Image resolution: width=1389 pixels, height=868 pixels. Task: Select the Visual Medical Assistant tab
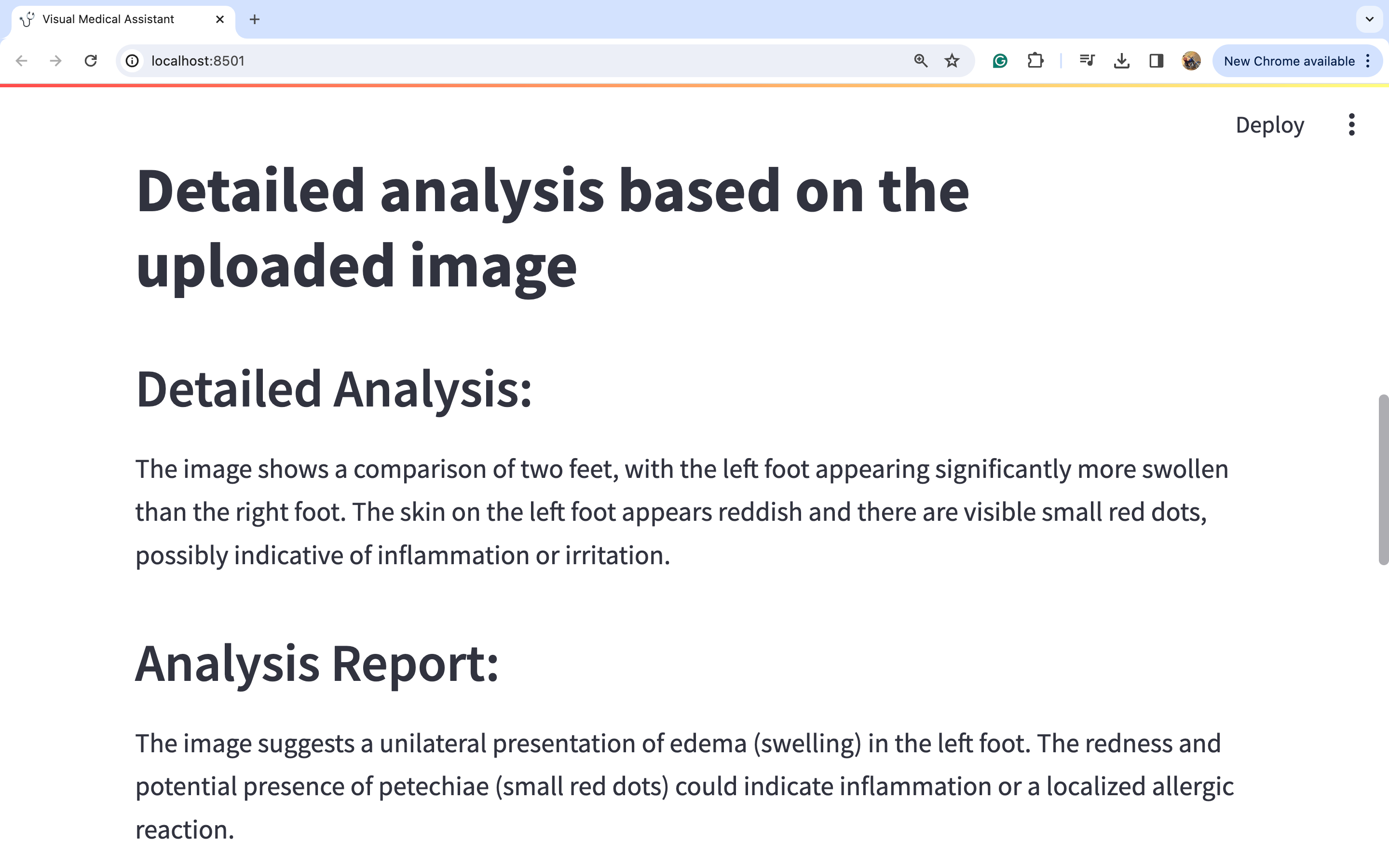(108, 19)
